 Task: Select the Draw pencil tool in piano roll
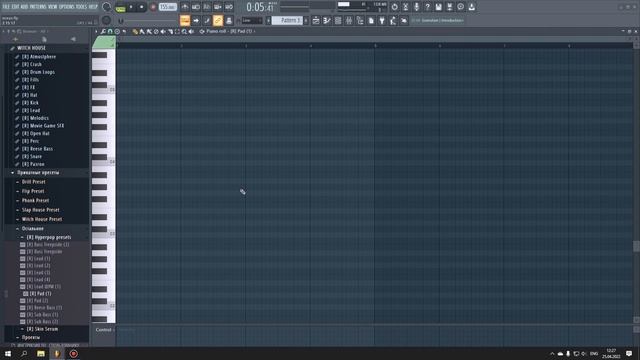136,31
